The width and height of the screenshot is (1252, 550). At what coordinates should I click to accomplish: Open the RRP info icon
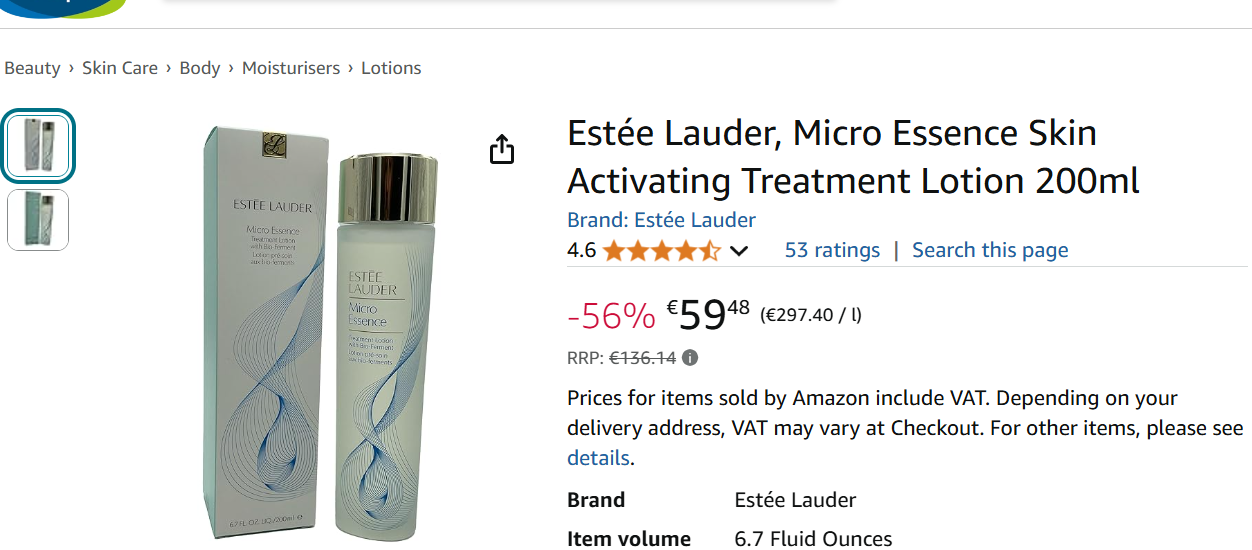690,358
